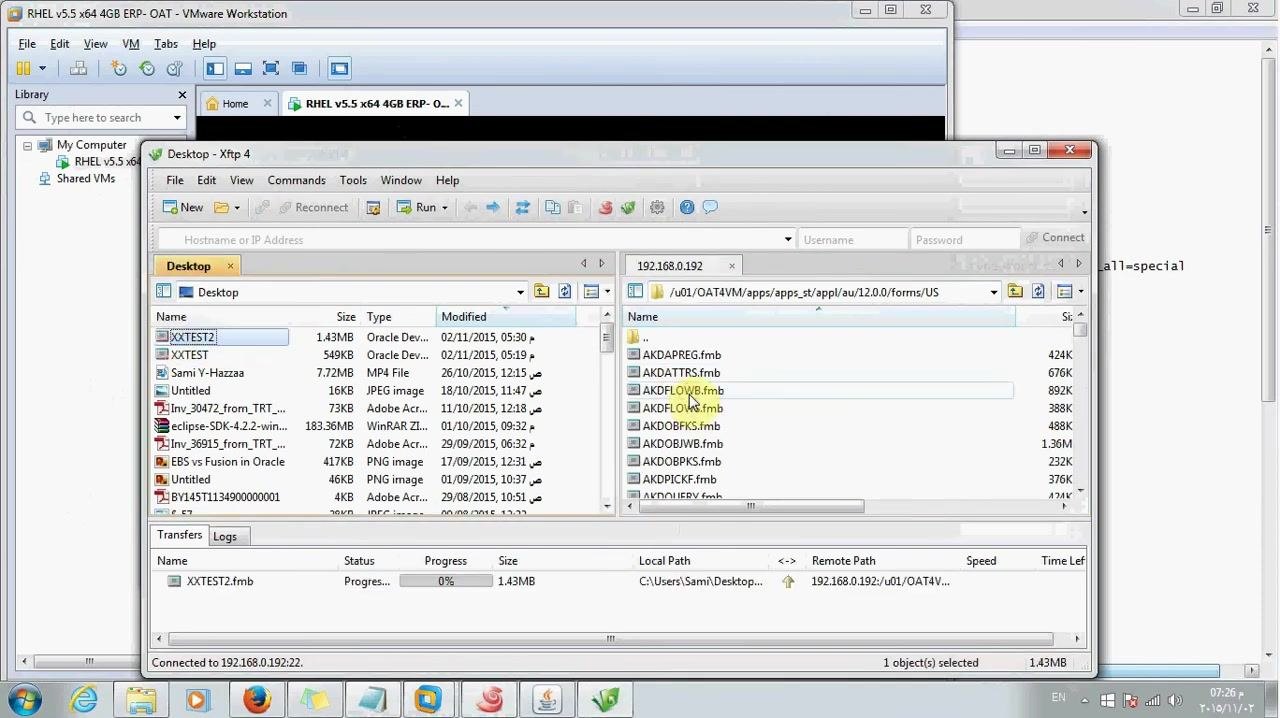Click the synchronize arrows icon in Xftp toolbar
Screen dimensions: 1280x718
point(522,207)
